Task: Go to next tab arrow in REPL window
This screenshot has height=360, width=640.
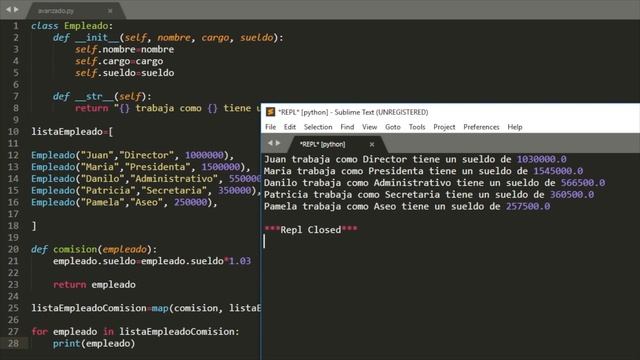Action: (x=278, y=143)
